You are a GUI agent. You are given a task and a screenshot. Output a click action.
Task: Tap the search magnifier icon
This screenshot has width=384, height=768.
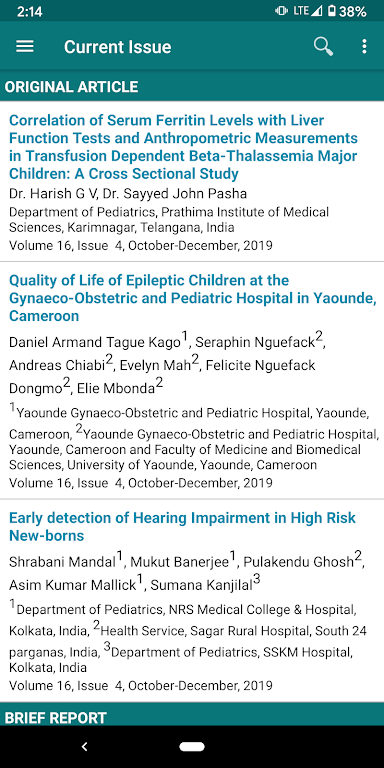pyautogui.click(x=323, y=47)
